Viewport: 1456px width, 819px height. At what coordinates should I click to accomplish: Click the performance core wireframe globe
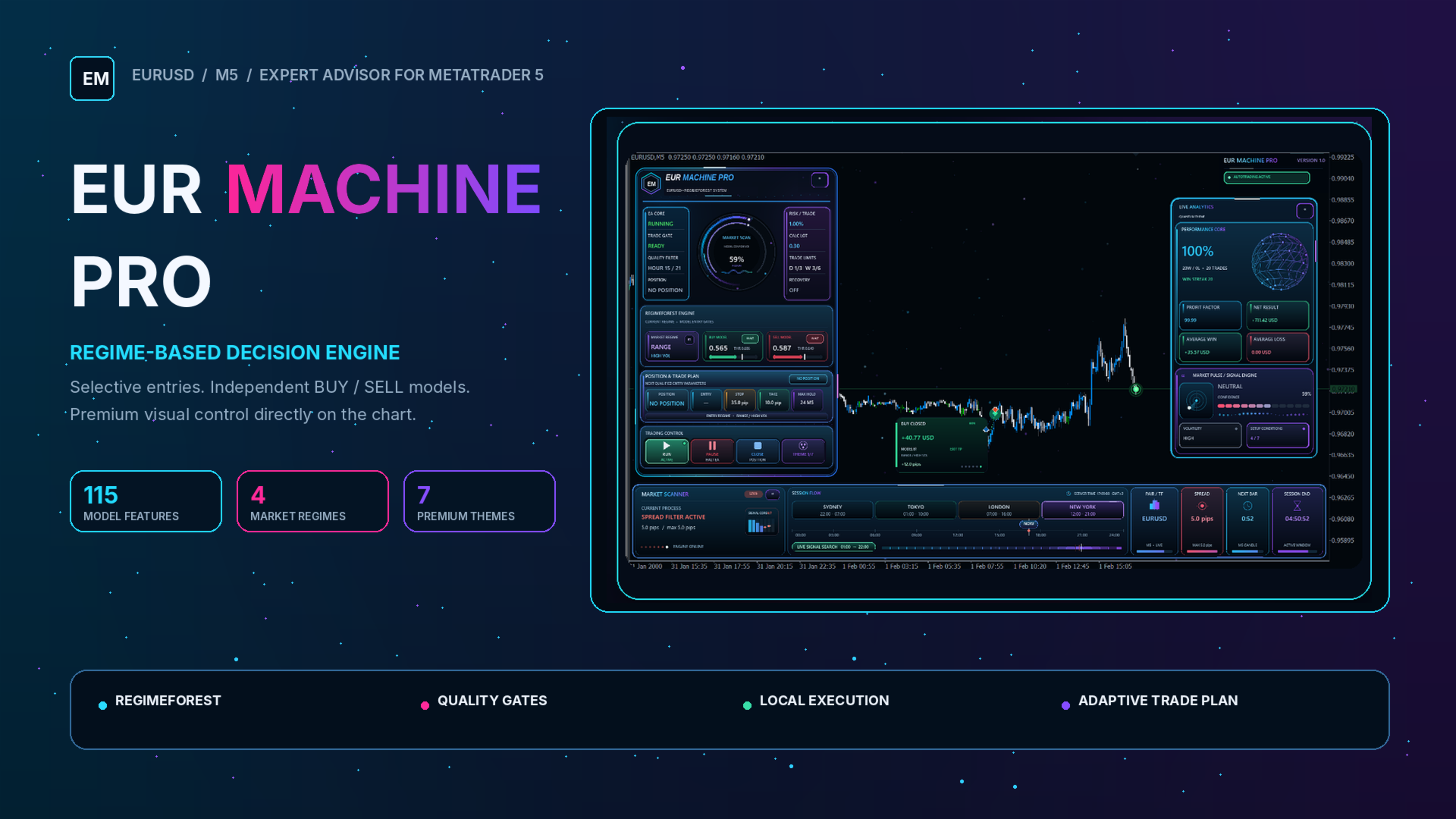[x=1279, y=262]
